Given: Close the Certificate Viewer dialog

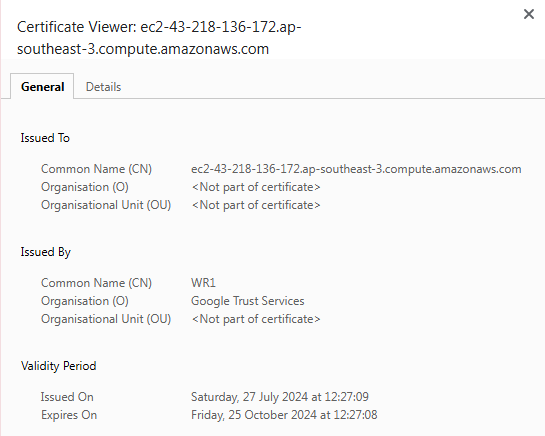Looking at the screenshot, I should (x=529, y=14).
